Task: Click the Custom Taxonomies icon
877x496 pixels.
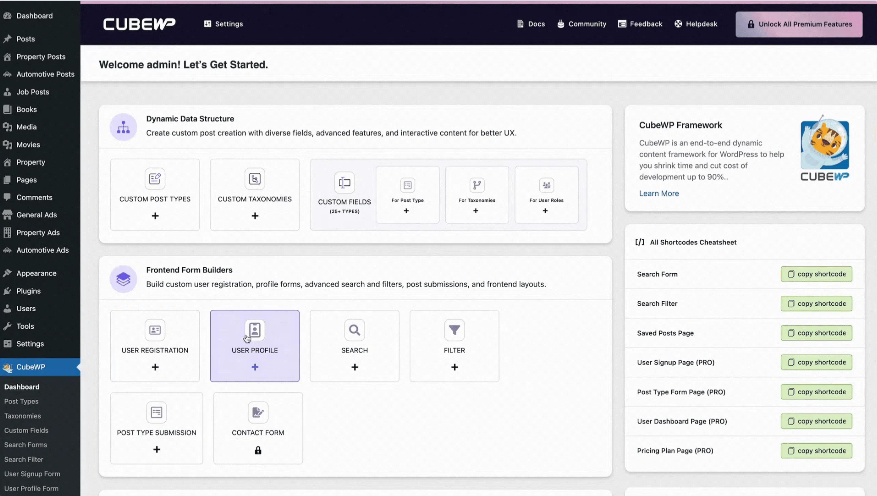Action: 254,178
